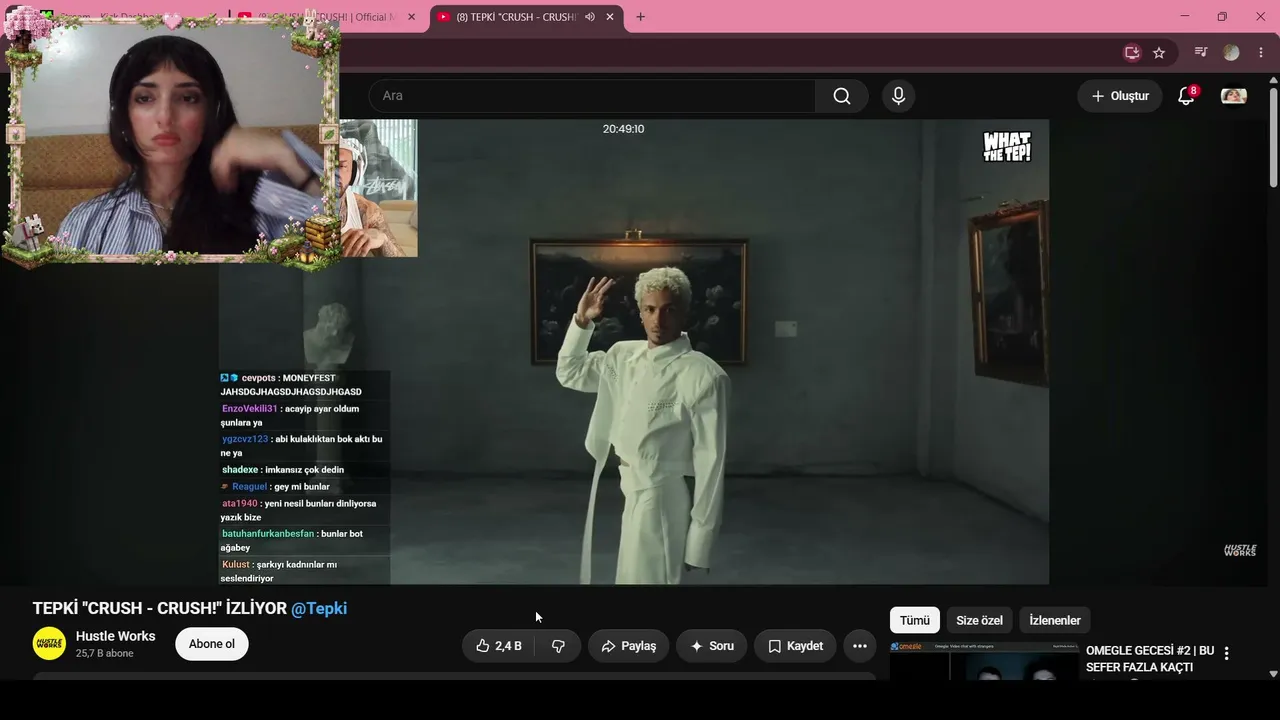
Task: Select the İzlenenler filter chip
Action: coord(1055,620)
